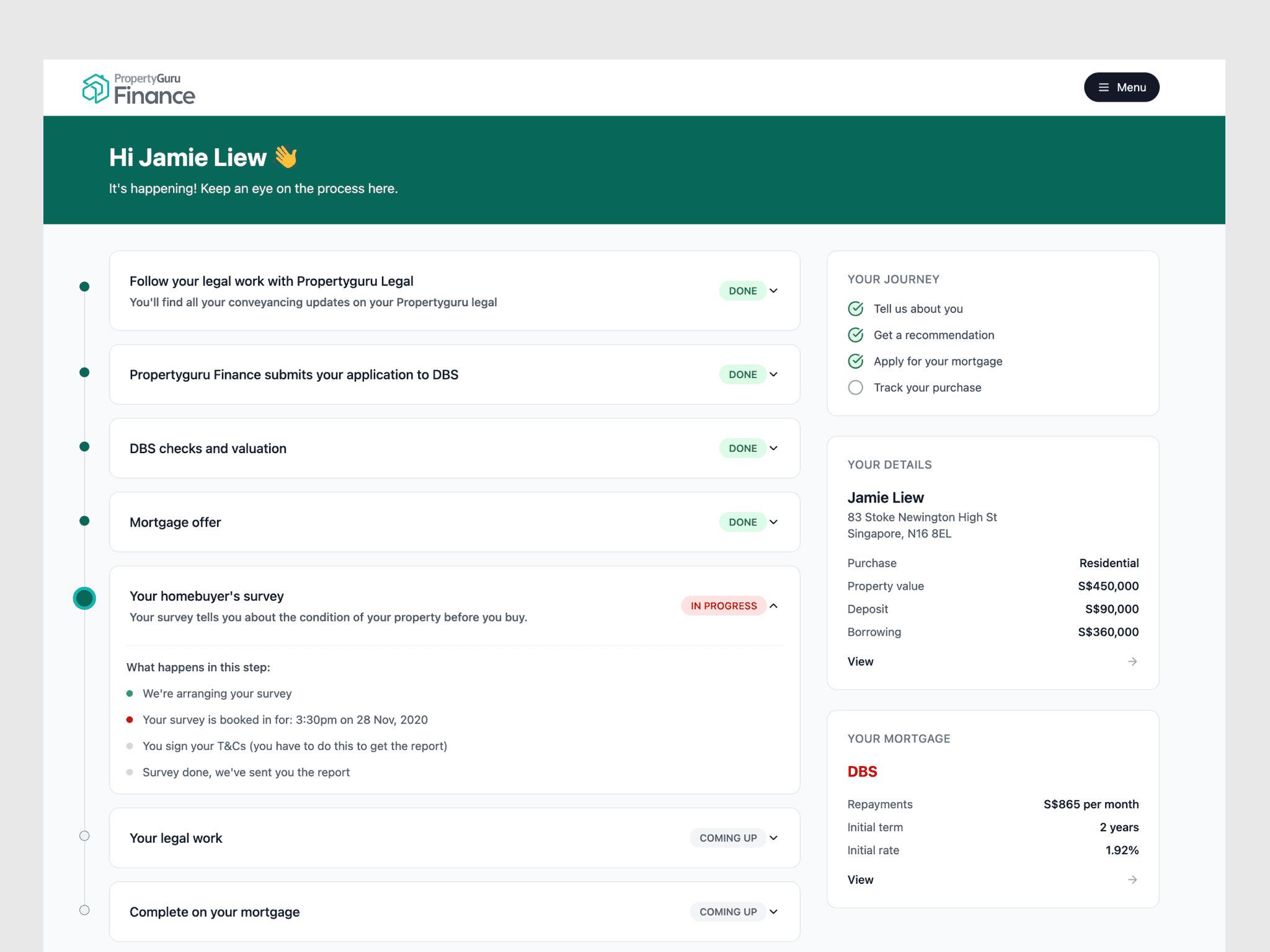Image resolution: width=1270 pixels, height=952 pixels.
Task: Click the PropertyGuru Finance logo
Action: [139, 89]
